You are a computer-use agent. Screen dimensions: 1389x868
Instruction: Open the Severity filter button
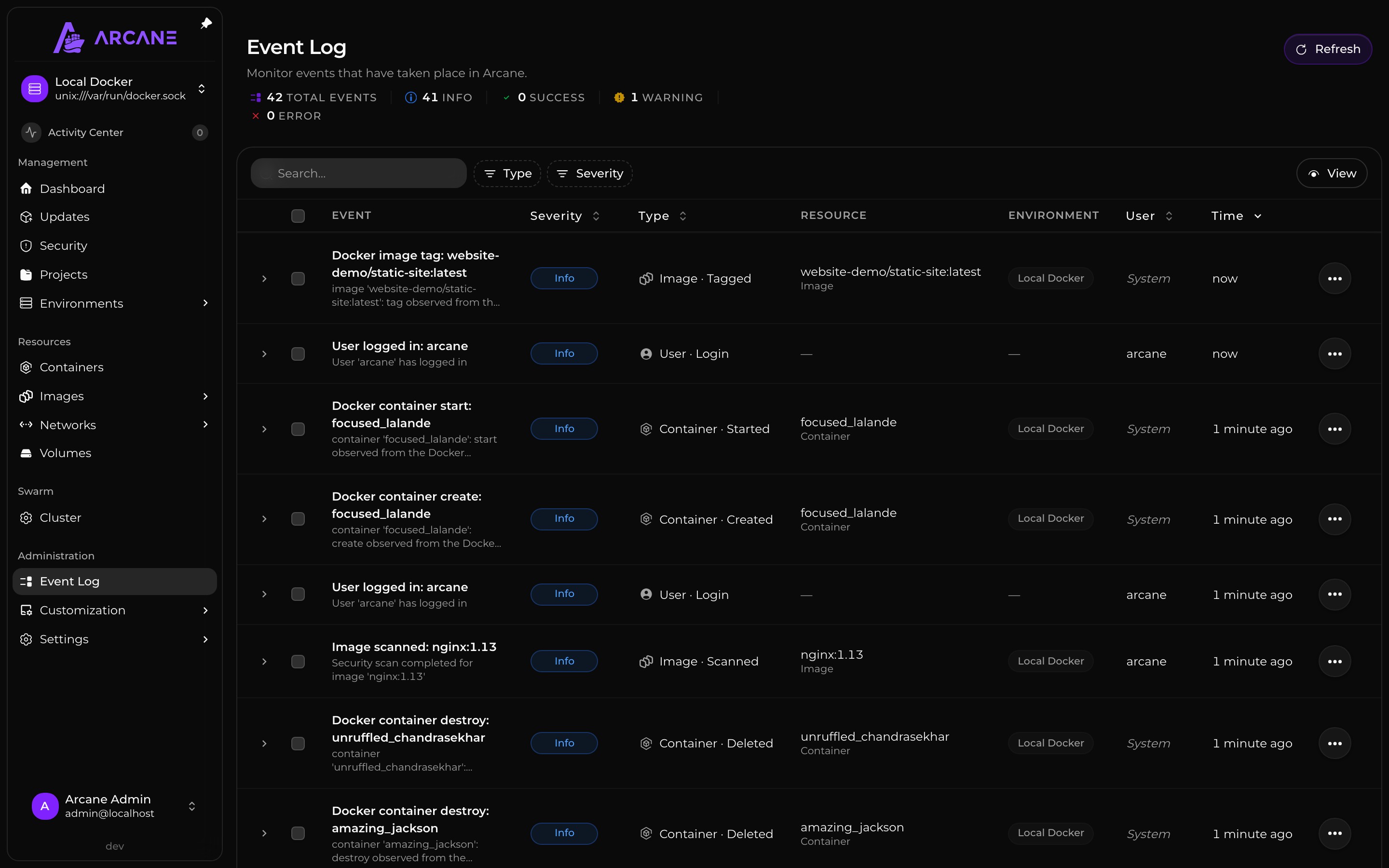[589, 174]
